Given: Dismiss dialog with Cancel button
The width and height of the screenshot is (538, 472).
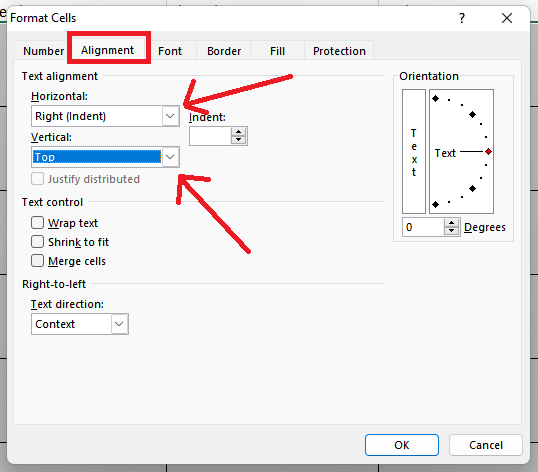Looking at the screenshot, I should pos(486,445).
